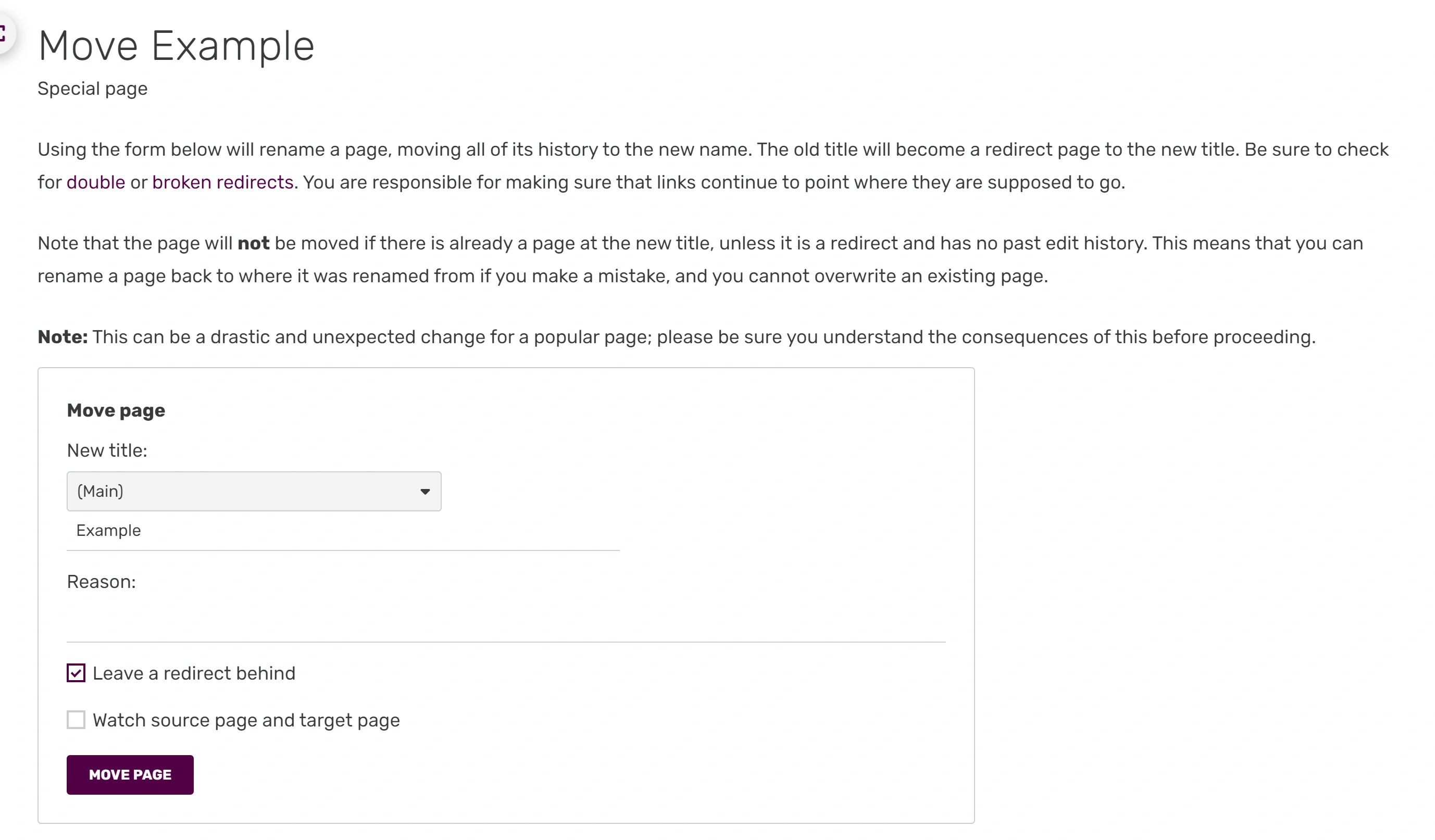This screenshot has width=1435, height=840.
Task: Click the partially visible fullscreen toggle icon
Action: point(4,33)
